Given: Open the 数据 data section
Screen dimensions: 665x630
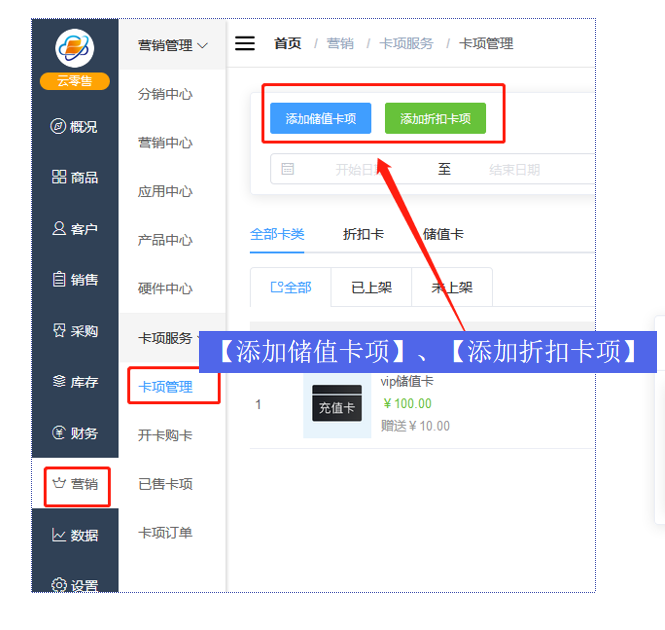Looking at the screenshot, I should (75, 535).
